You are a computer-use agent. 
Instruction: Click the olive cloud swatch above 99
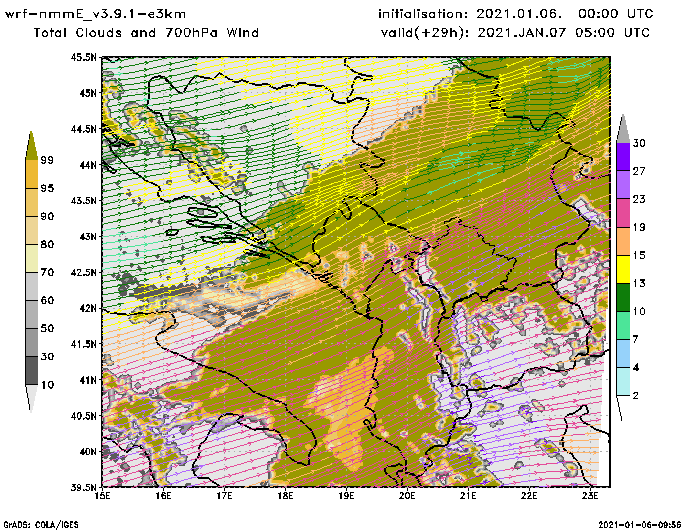[31, 146]
